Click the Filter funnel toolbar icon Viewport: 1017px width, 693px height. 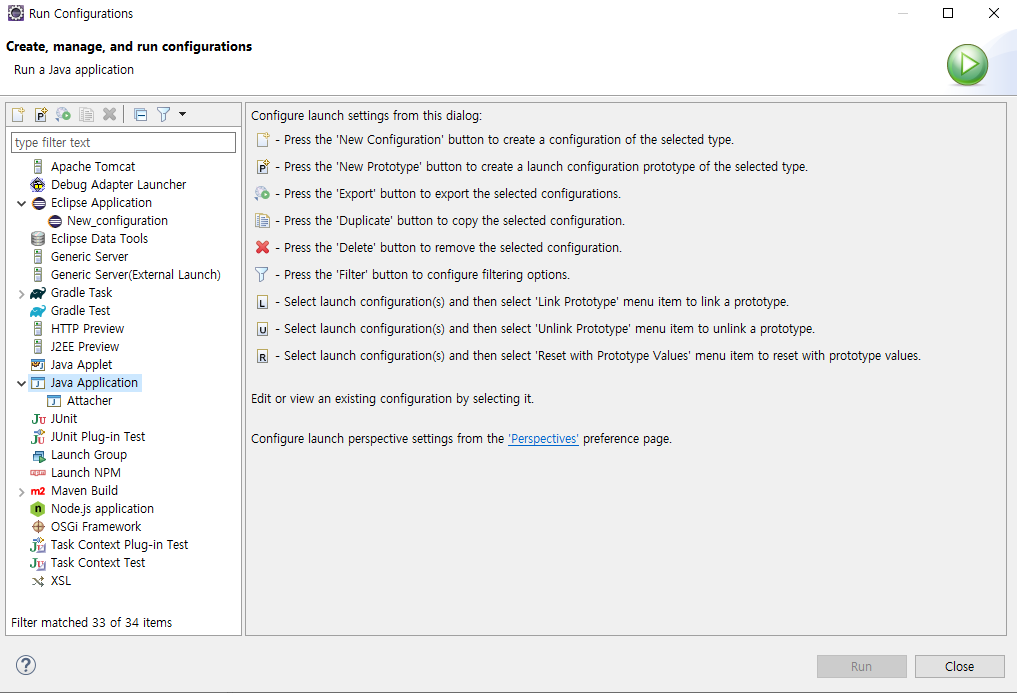[164, 115]
